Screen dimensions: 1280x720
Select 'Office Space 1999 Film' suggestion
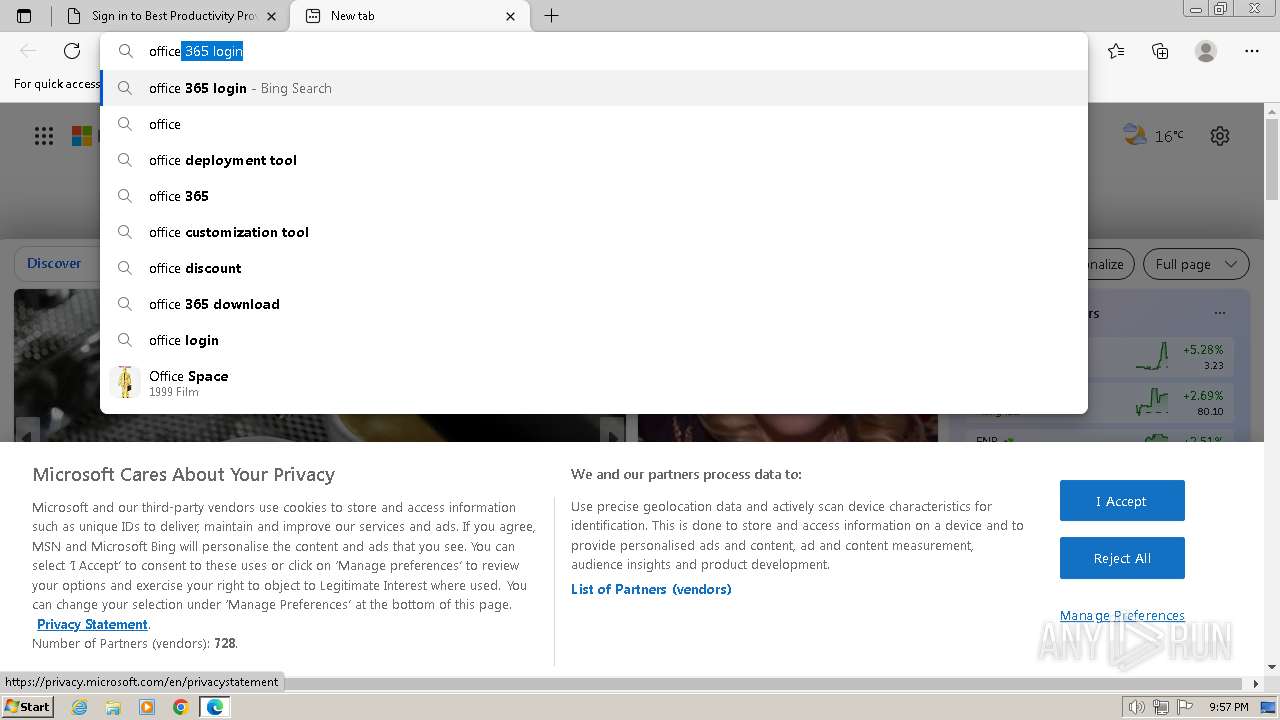[x=594, y=382]
